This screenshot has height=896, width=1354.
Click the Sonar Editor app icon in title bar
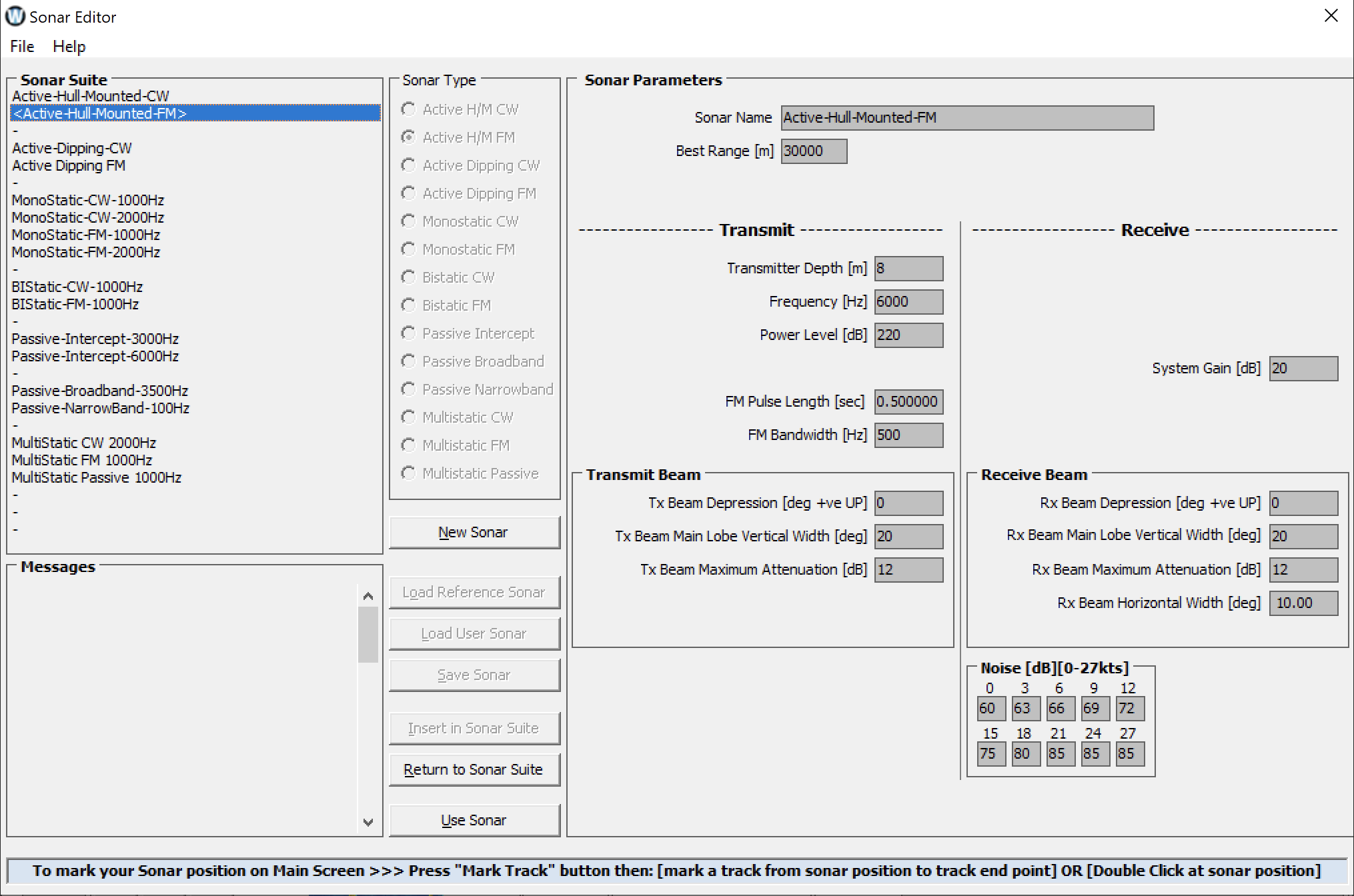15,16
